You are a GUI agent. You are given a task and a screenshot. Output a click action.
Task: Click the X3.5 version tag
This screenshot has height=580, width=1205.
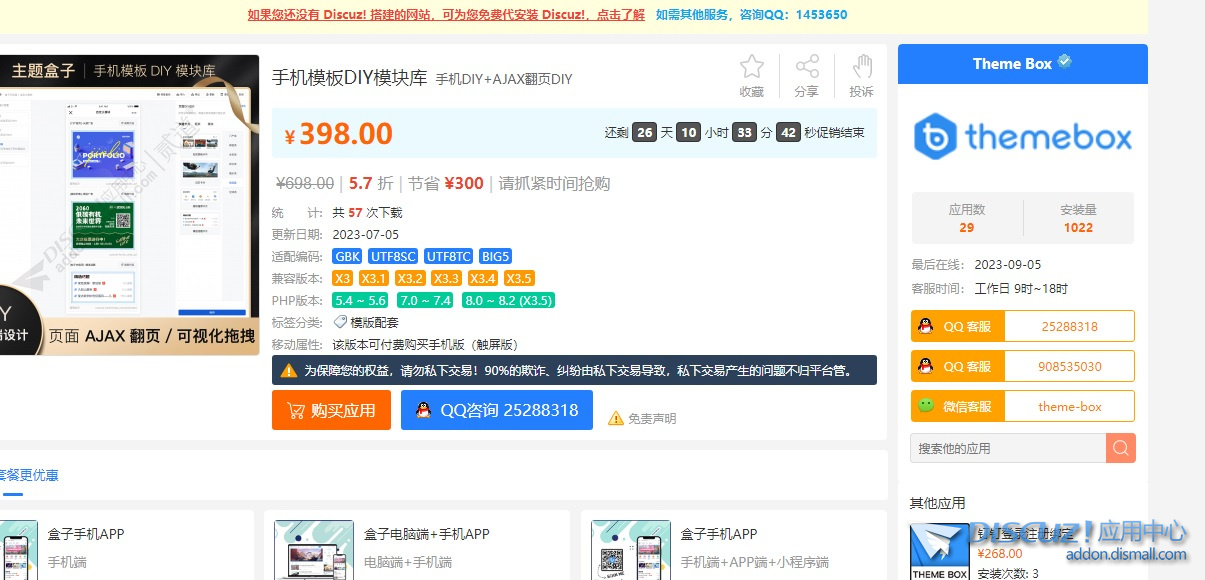pos(519,278)
